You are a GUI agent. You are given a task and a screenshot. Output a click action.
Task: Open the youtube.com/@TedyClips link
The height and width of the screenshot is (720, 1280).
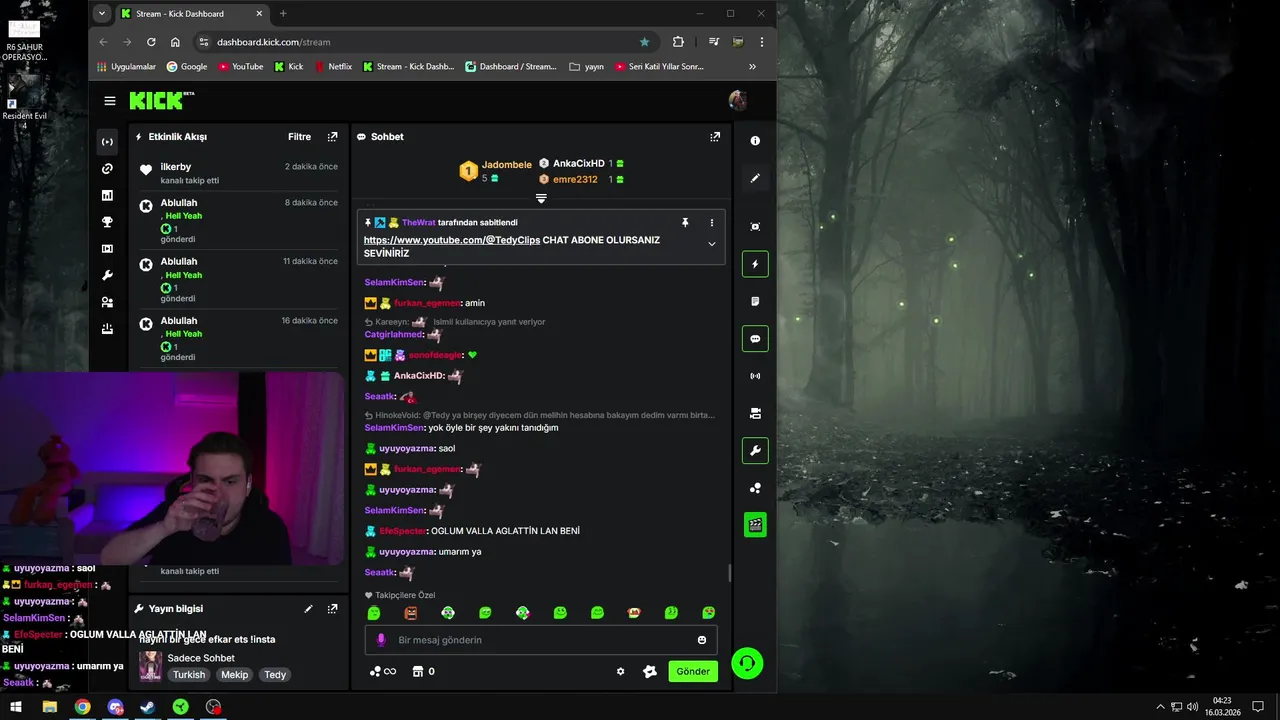click(452, 240)
